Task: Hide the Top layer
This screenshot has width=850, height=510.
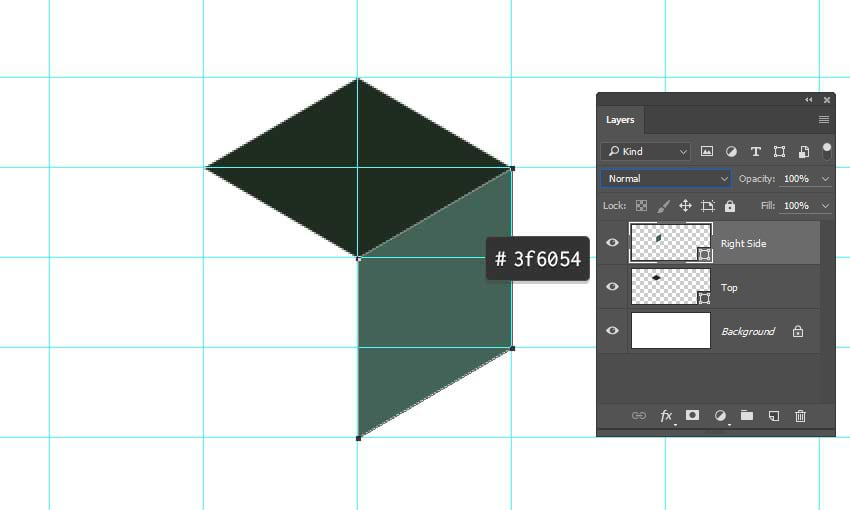Action: click(x=613, y=286)
